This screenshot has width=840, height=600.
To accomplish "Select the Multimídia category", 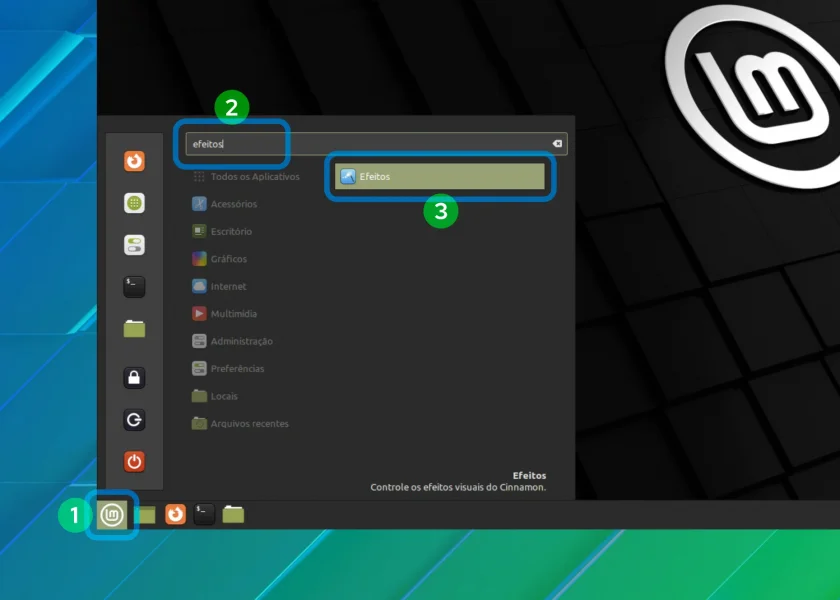I will 224,313.
